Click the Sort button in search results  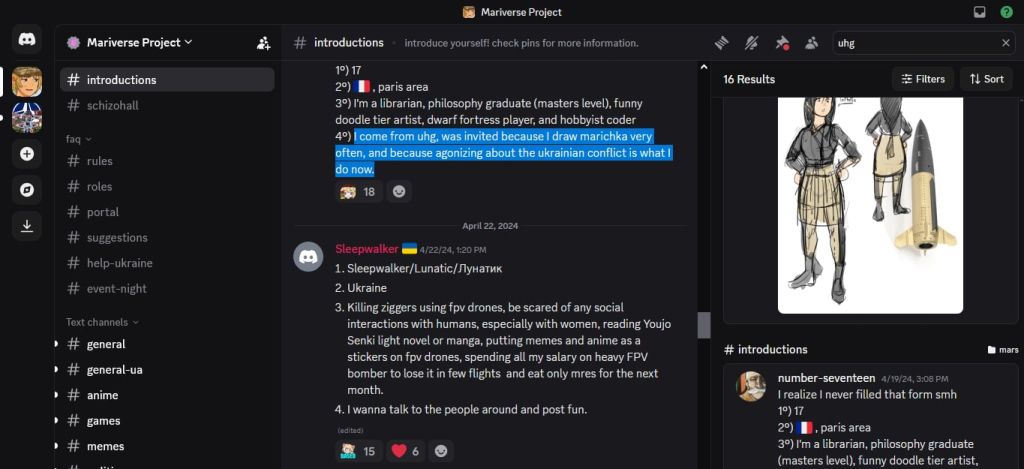[986, 79]
